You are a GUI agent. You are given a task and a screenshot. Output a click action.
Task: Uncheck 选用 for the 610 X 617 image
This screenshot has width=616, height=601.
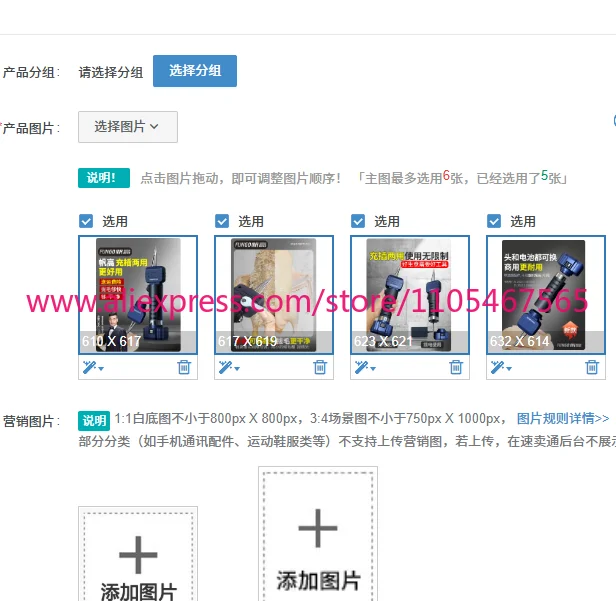pyautogui.click(x=86, y=221)
